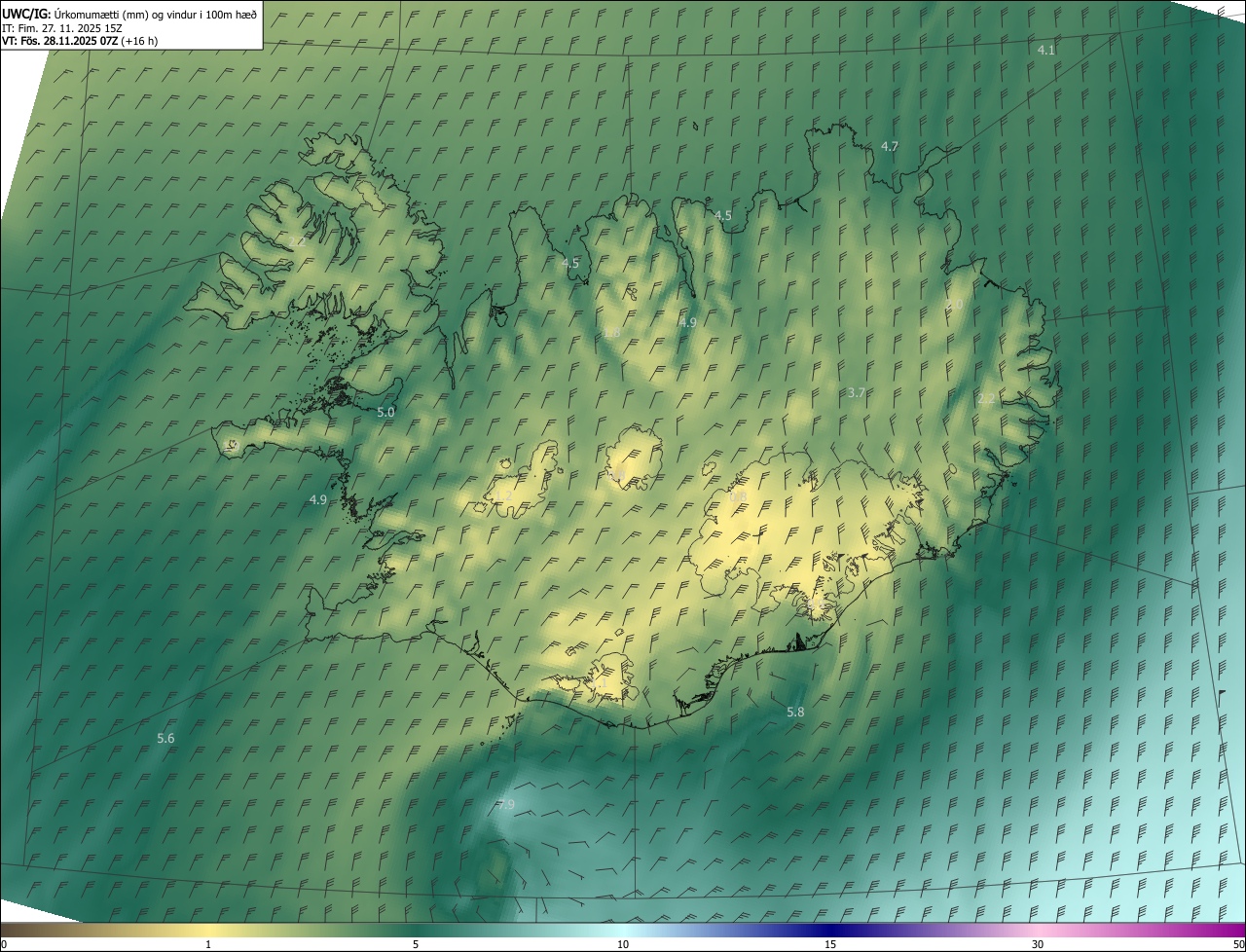
Task: Click the colorbar tick label 5
Action: 416,944
